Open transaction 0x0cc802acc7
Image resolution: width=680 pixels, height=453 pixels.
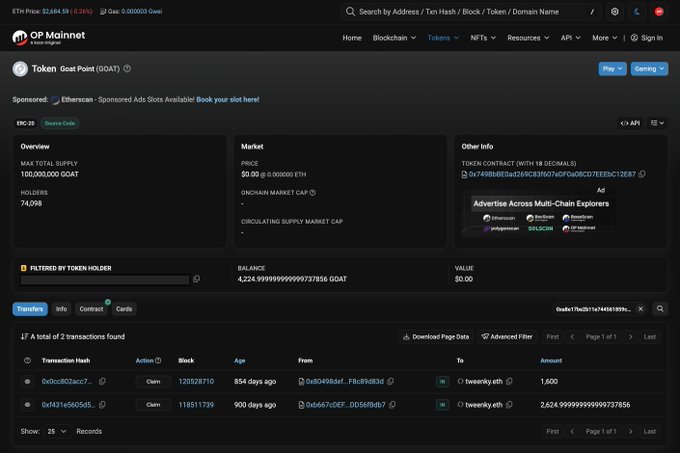click(x=67, y=381)
